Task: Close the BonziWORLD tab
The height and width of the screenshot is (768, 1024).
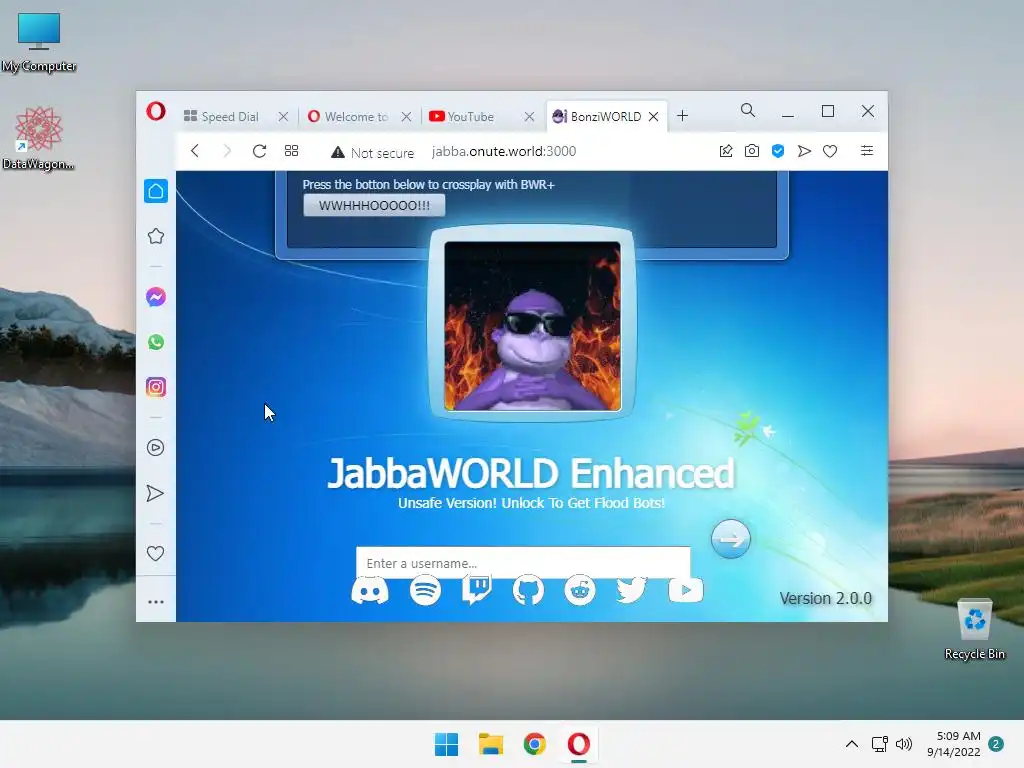Action: [x=653, y=116]
